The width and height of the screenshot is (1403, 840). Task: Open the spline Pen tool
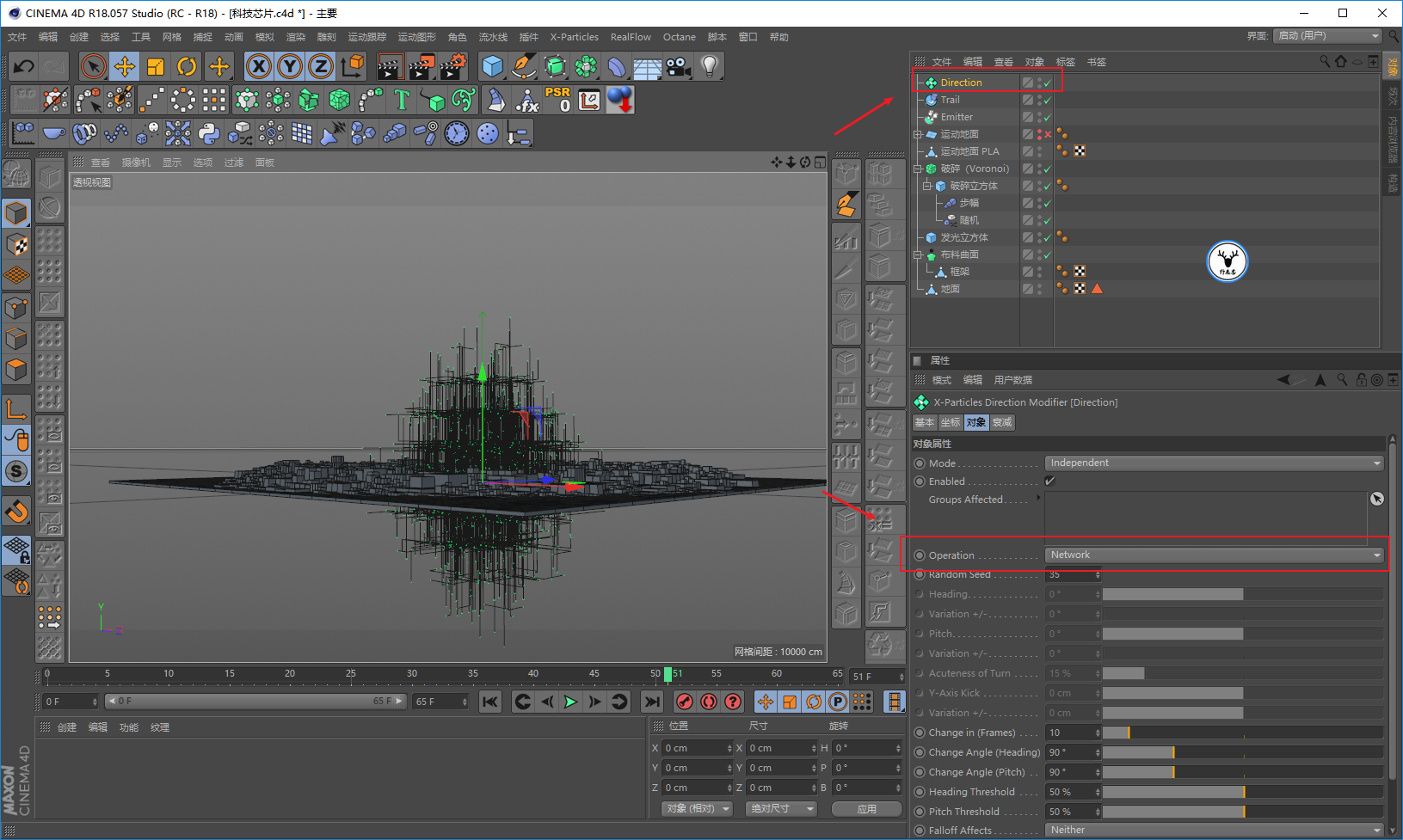point(524,66)
